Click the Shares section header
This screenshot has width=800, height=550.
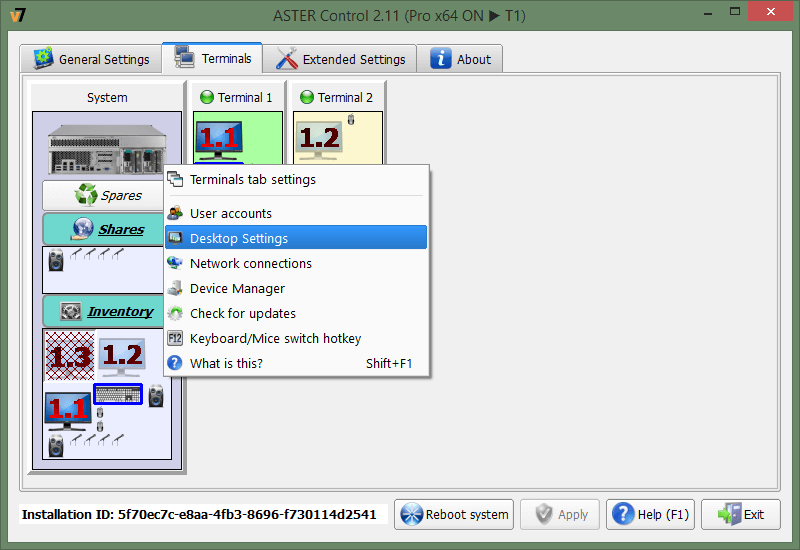(x=104, y=230)
